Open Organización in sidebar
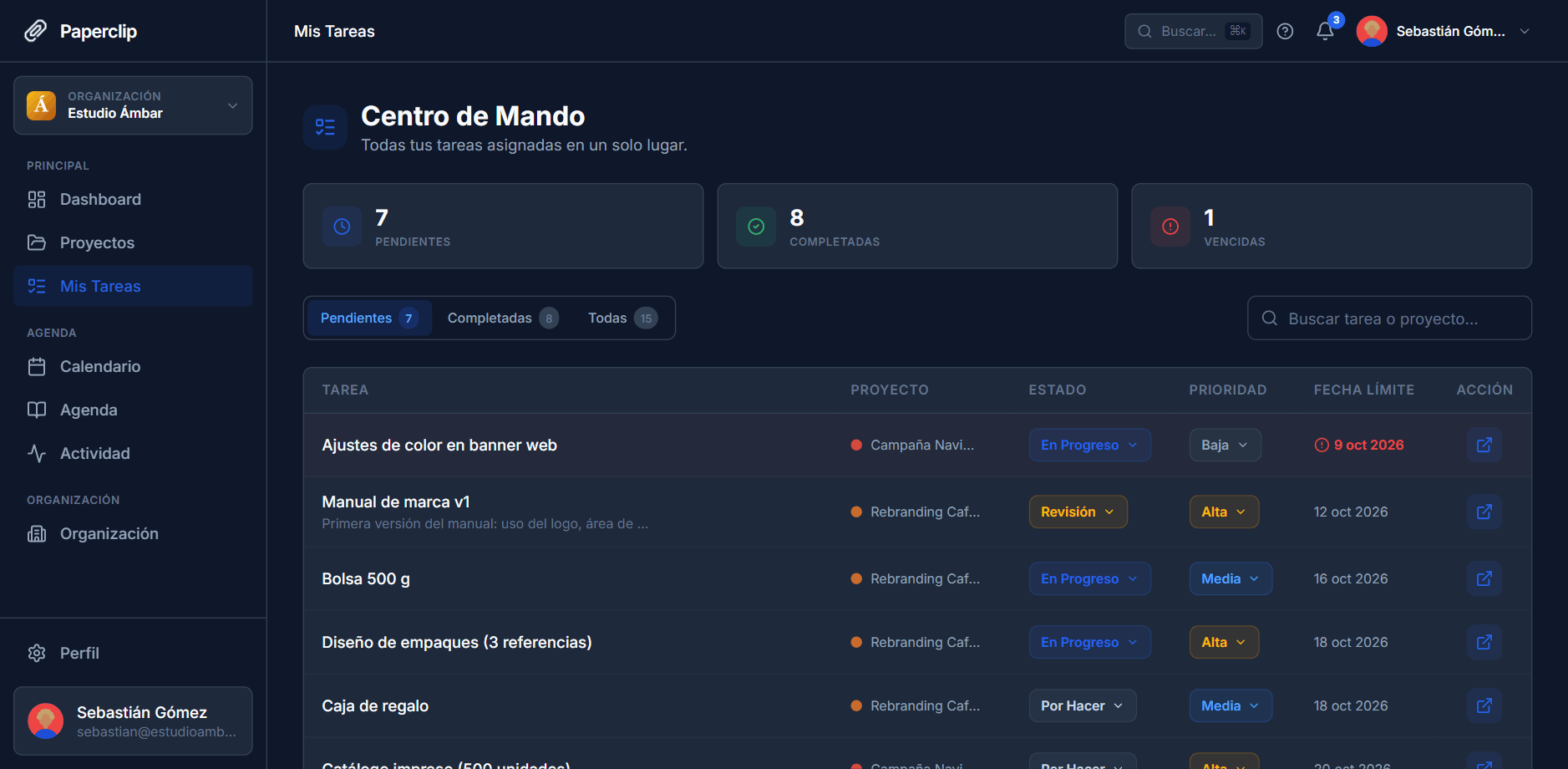Screen dimensions: 1568x769 [x=133, y=533]
